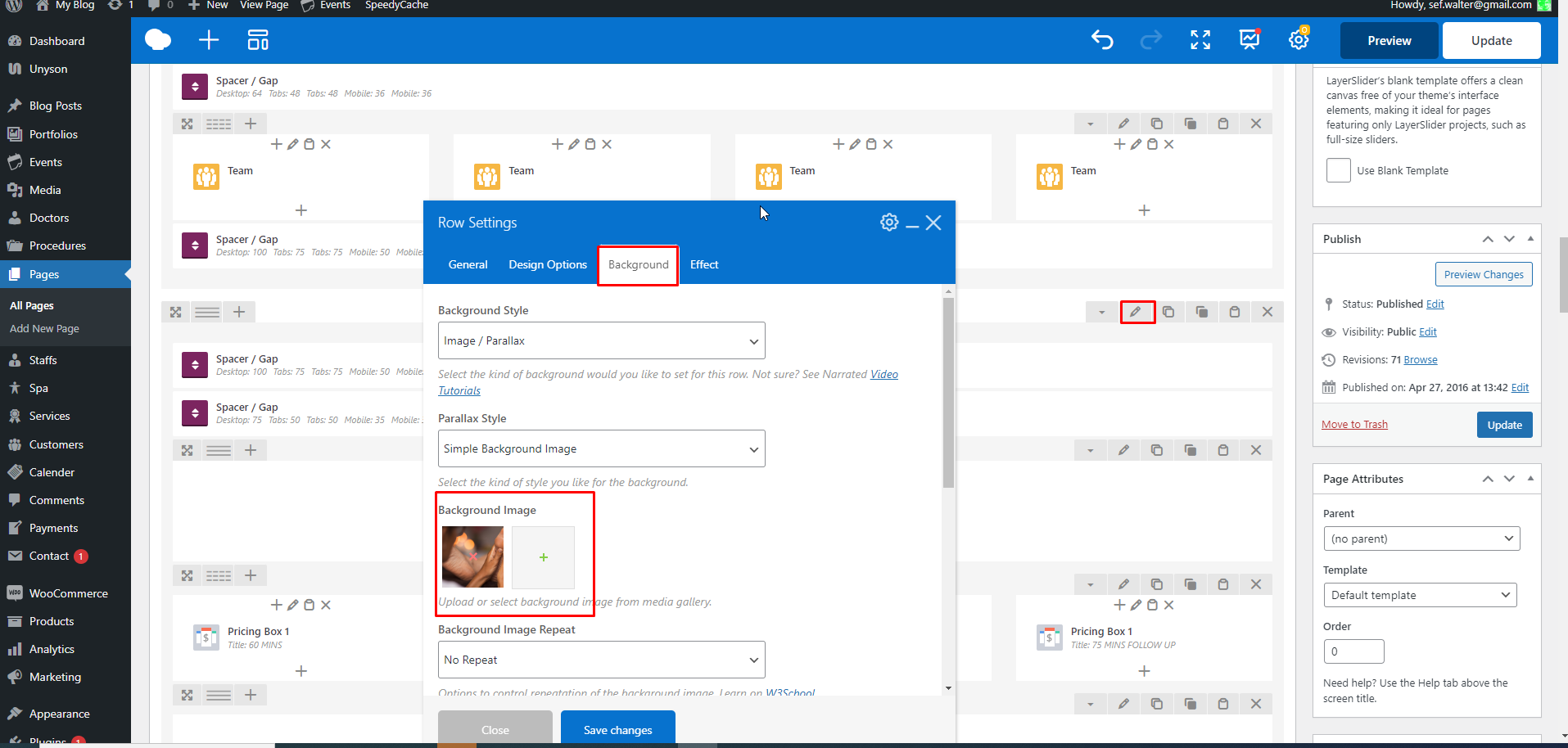The height and width of the screenshot is (748, 1568).
Task: Open Contact menu with notification badge
Action: pyautogui.click(x=66, y=556)
